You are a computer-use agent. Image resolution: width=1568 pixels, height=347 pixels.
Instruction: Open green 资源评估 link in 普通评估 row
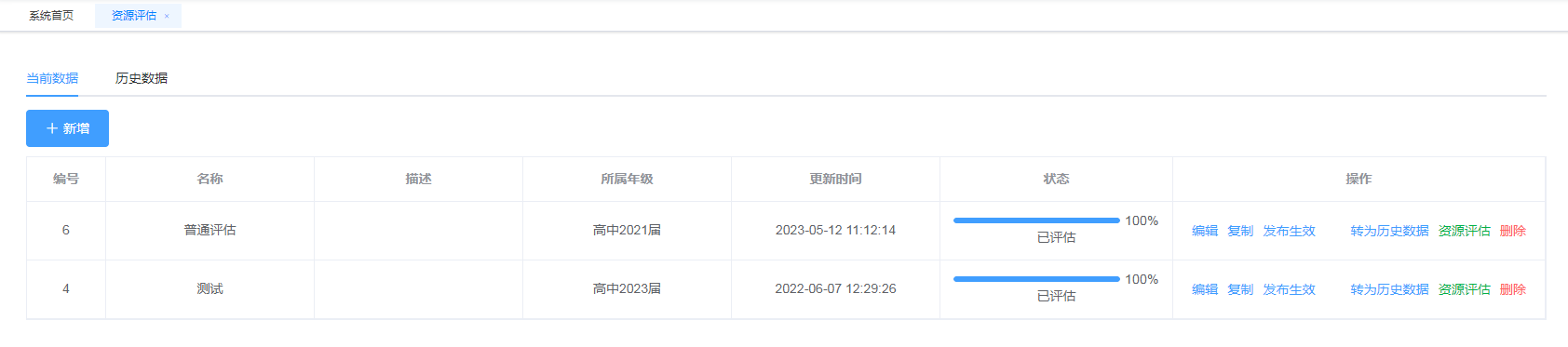pos(1464,231)
